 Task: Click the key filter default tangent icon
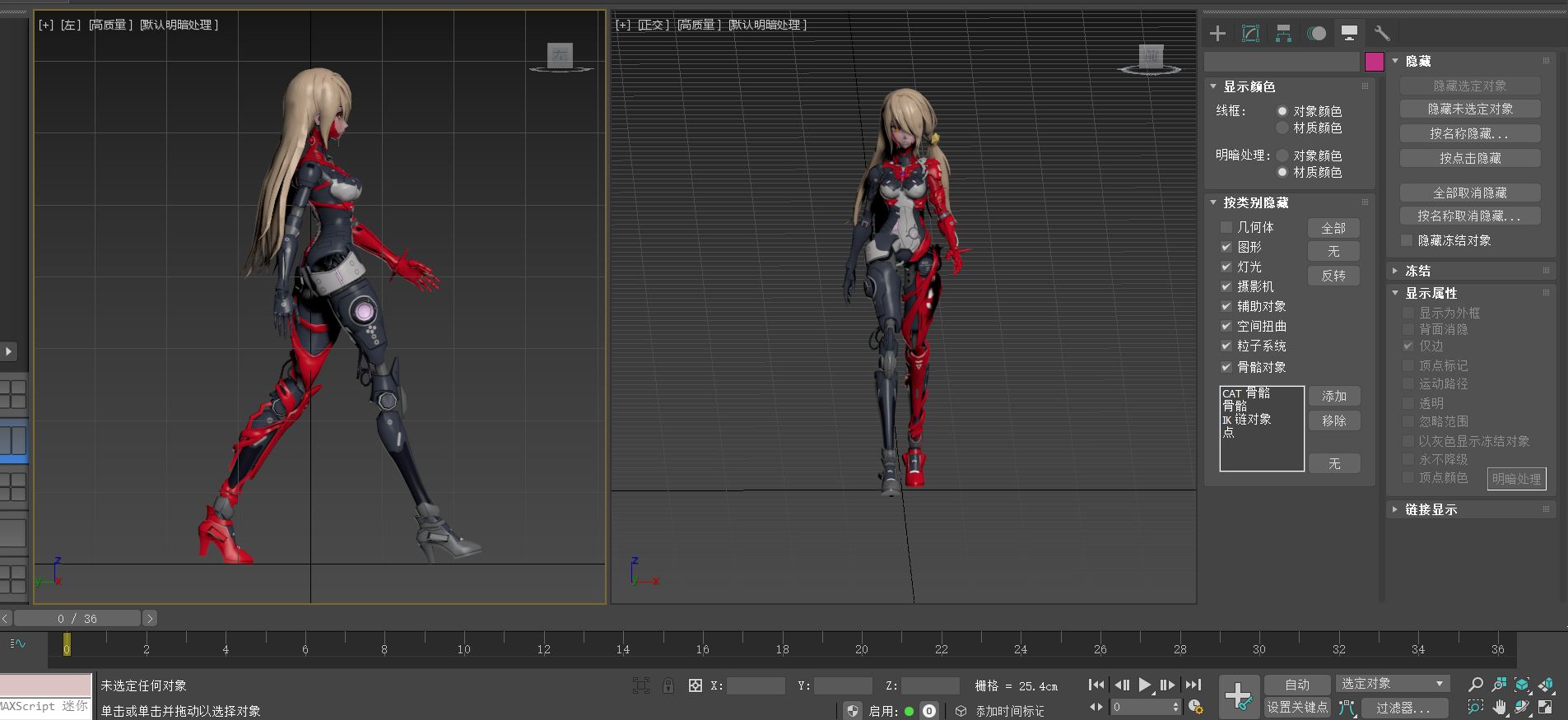tap(1347, 708)
